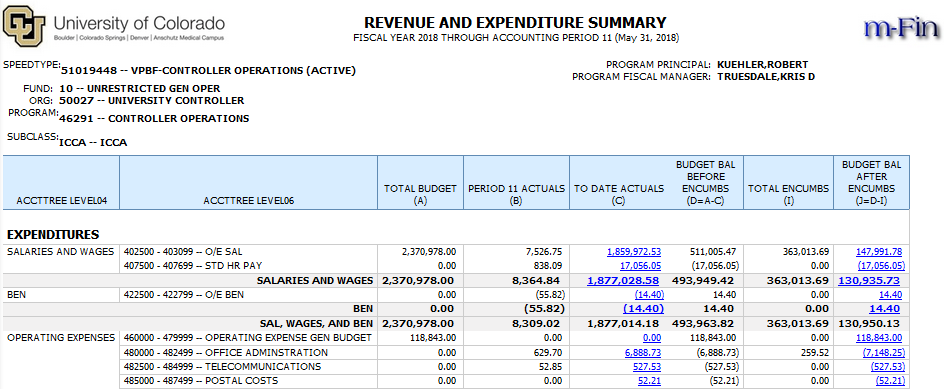Open BEN subtotal balance 14.40 link
The width and height of the screenshot is (944, 389).
click(884, 309)
